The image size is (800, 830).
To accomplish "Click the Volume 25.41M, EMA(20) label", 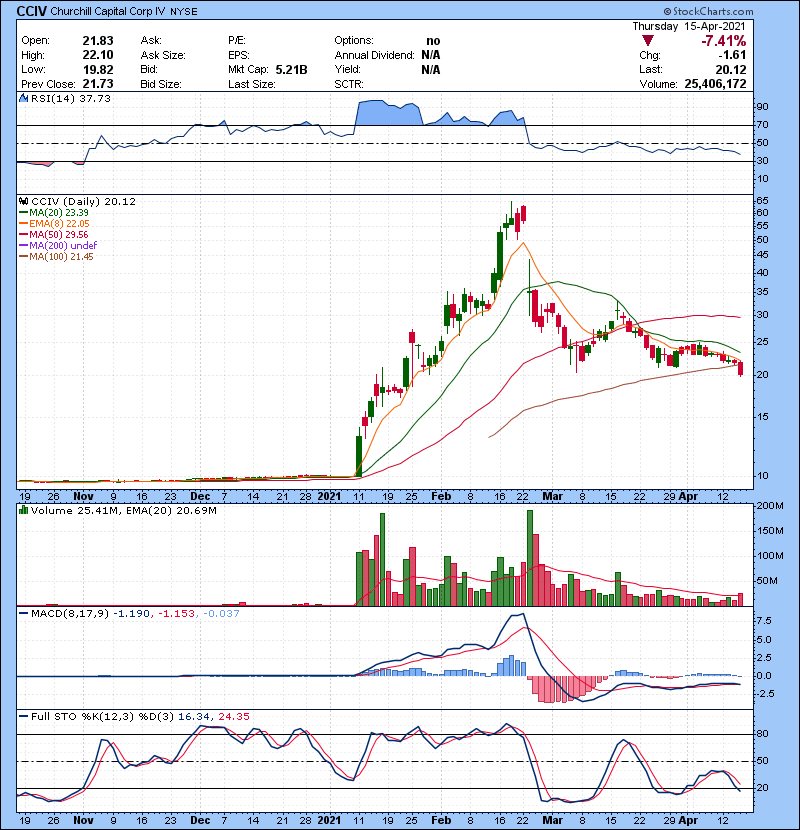I will [124, 511].
